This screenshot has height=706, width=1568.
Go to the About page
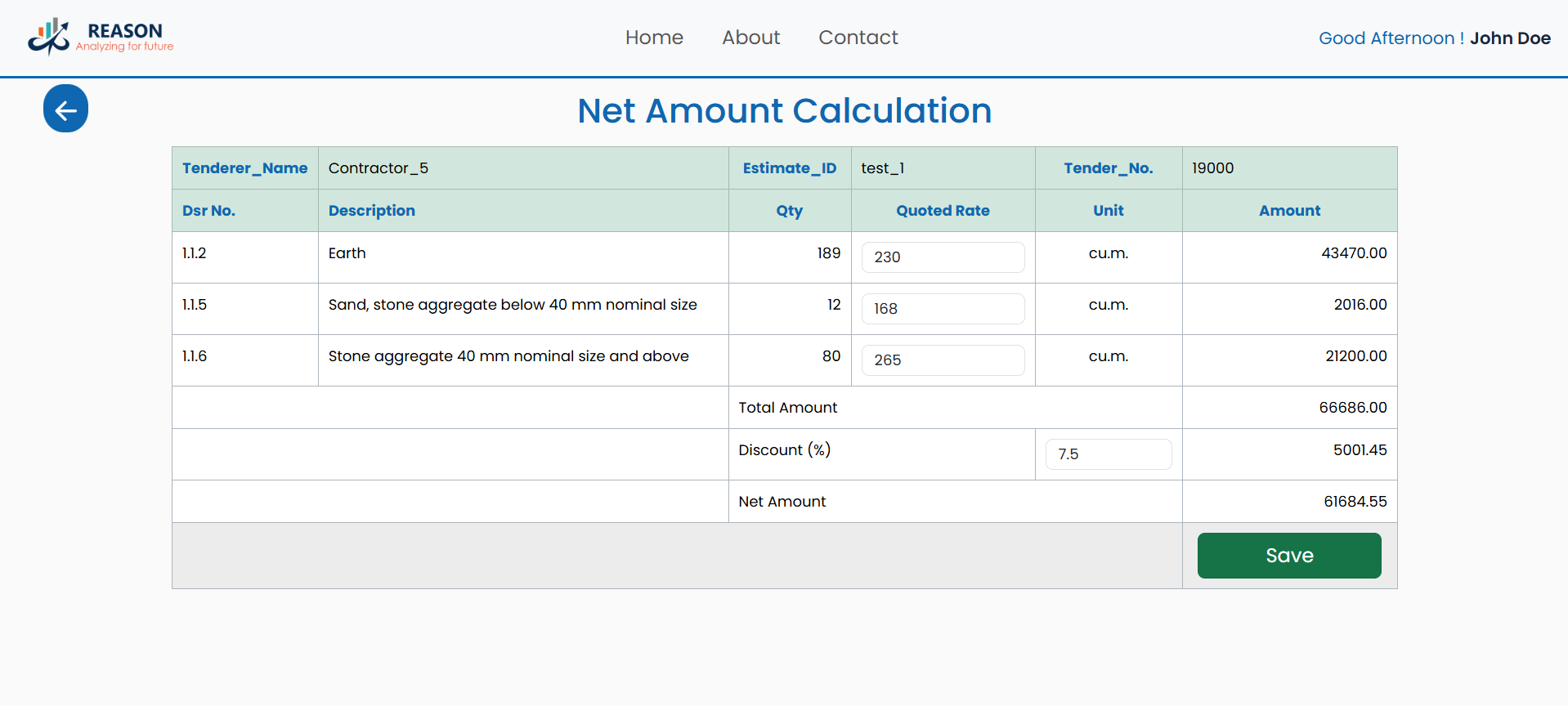750,38
